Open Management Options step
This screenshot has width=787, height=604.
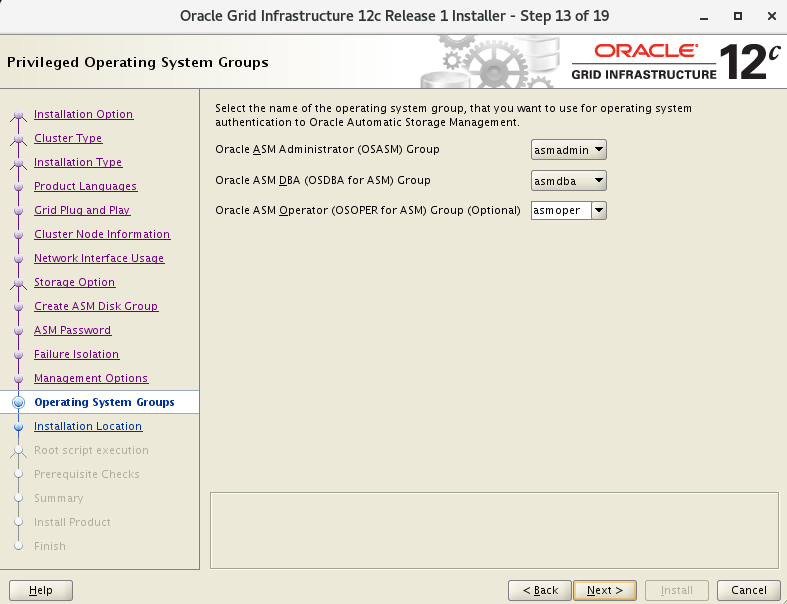click(x=91, y=378)
